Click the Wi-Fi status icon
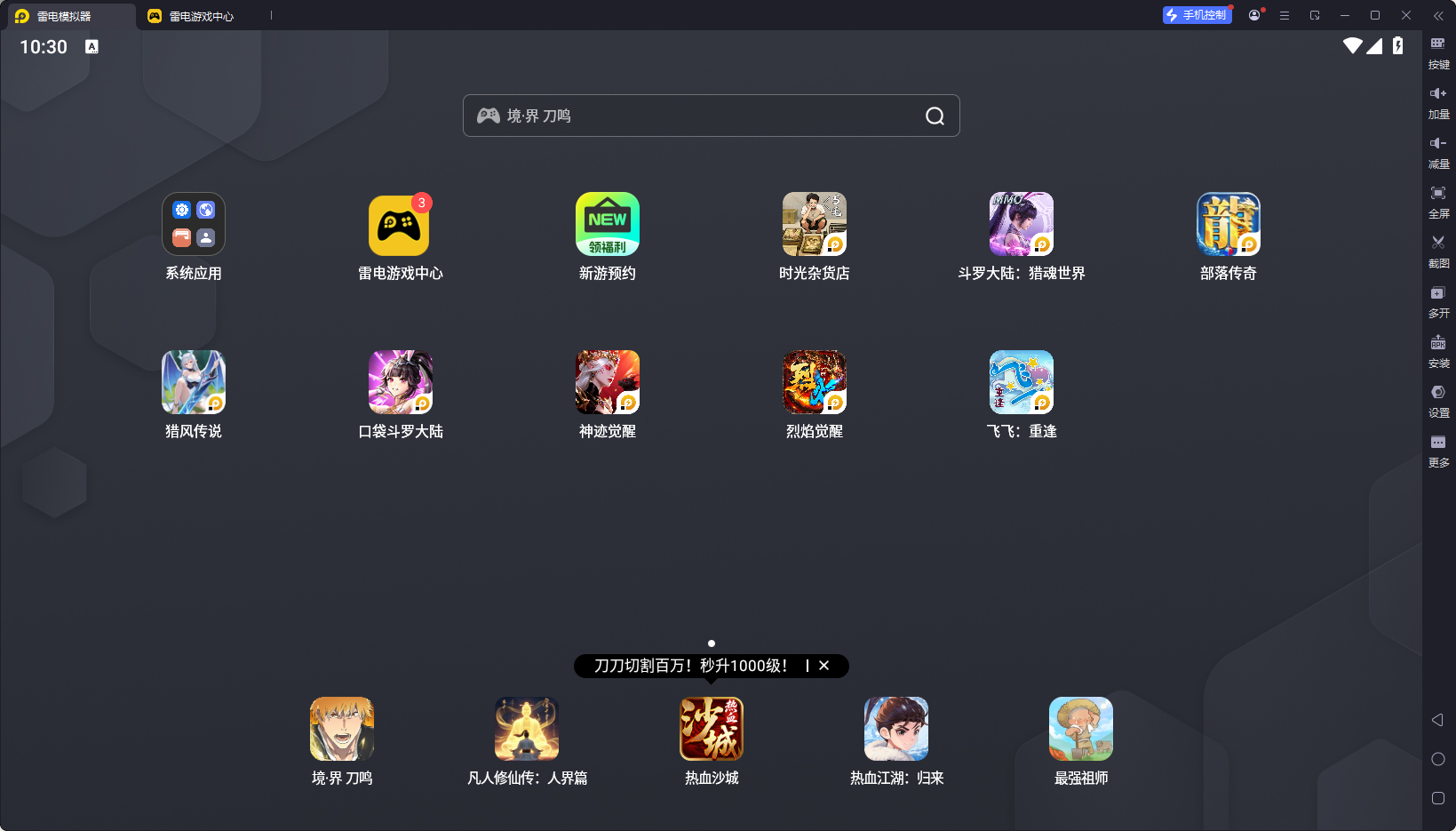 (1353, 46)
